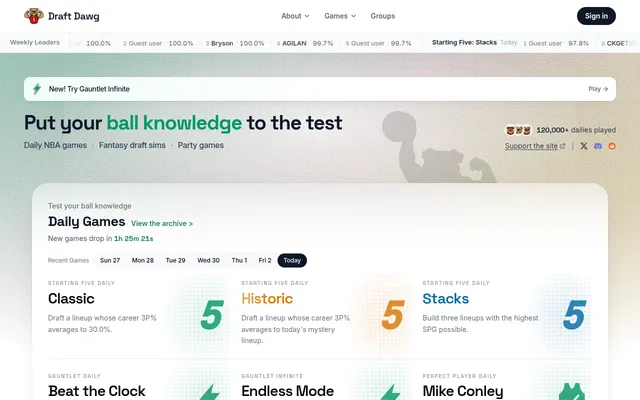
Task: Open the Endless Mode game
Action: [x=287, y=391]
